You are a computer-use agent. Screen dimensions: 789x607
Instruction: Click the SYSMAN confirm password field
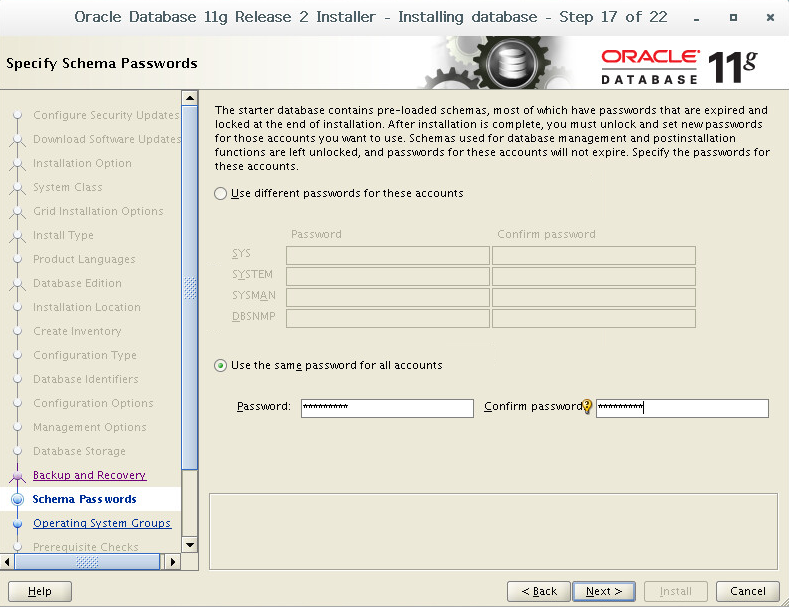click(594, 297)
